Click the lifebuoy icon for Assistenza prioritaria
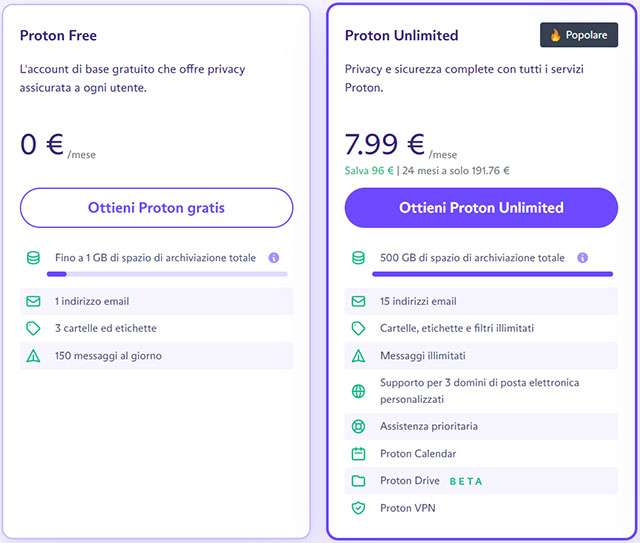The height and width of the screenshot is (543, 640). pos(358,426)
